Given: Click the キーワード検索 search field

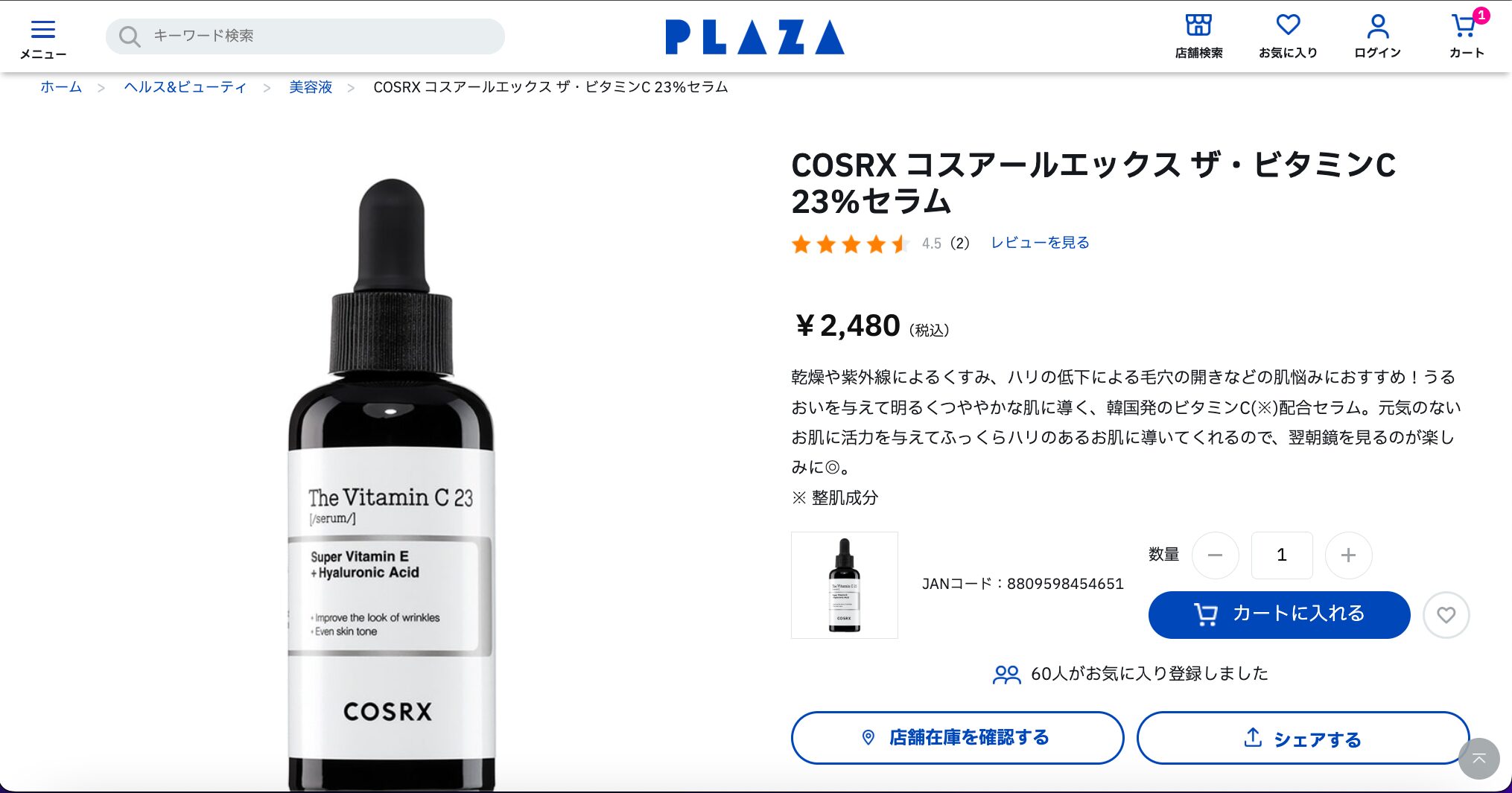Looking at the screenshot, I should click(x=305, y=36).
